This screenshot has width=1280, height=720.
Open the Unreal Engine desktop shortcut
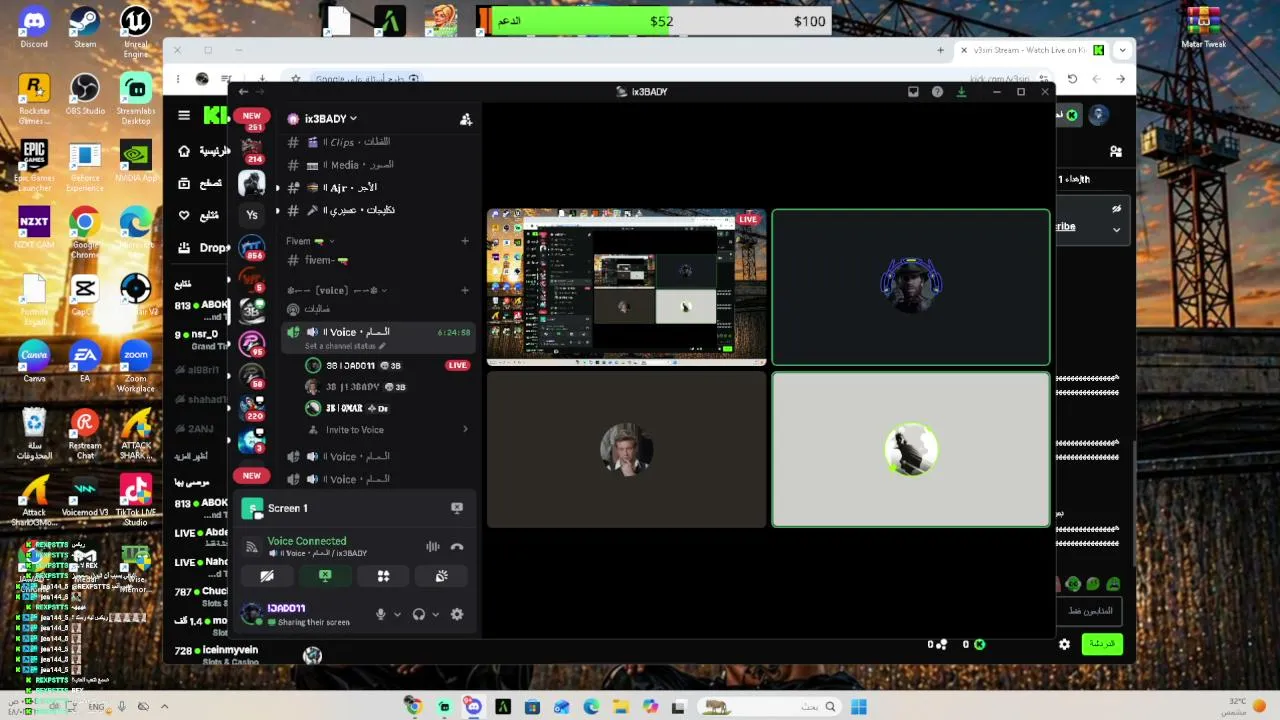(x=136, y=31)
